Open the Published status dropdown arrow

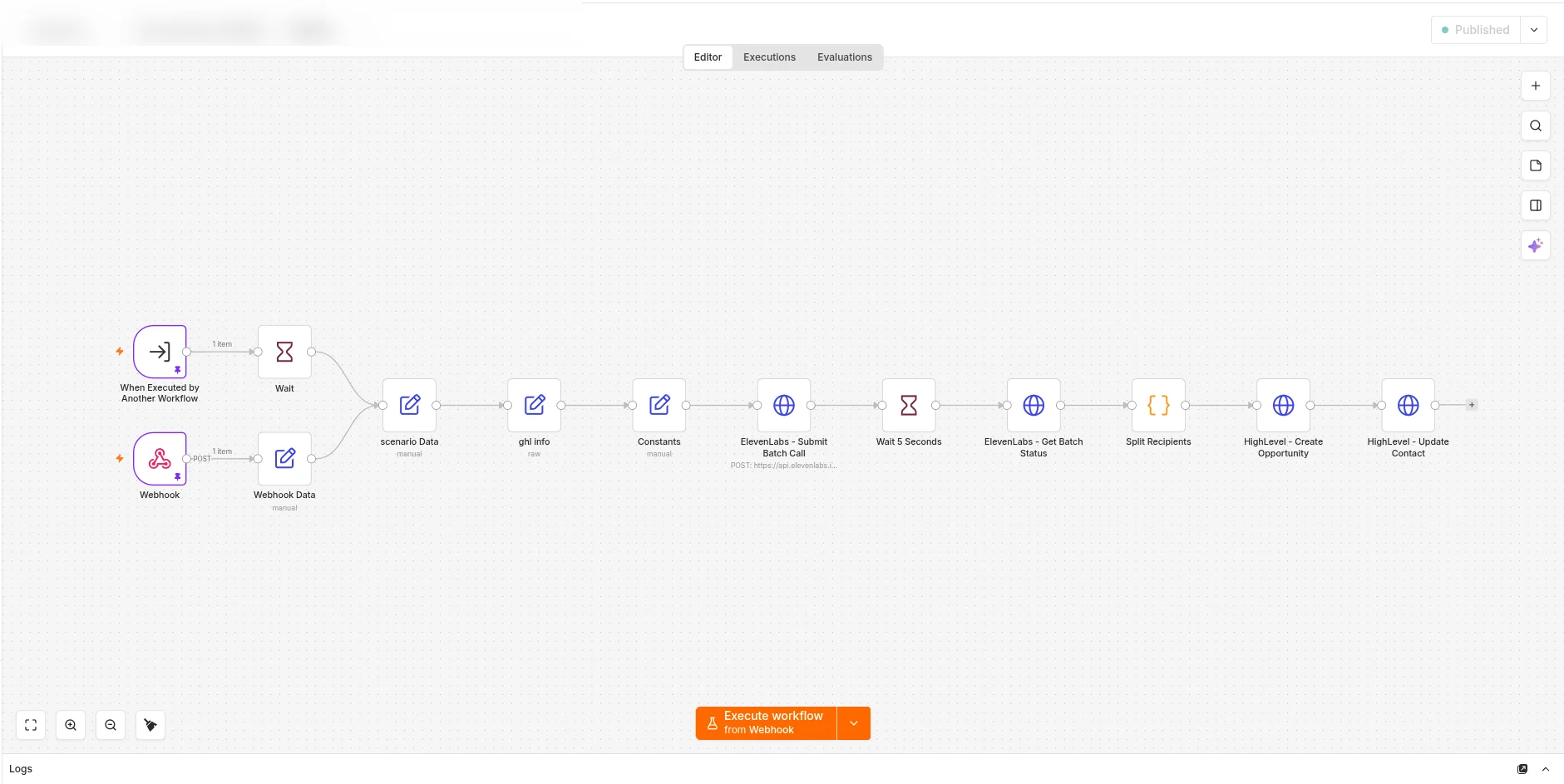click(x=1534, y=30)
